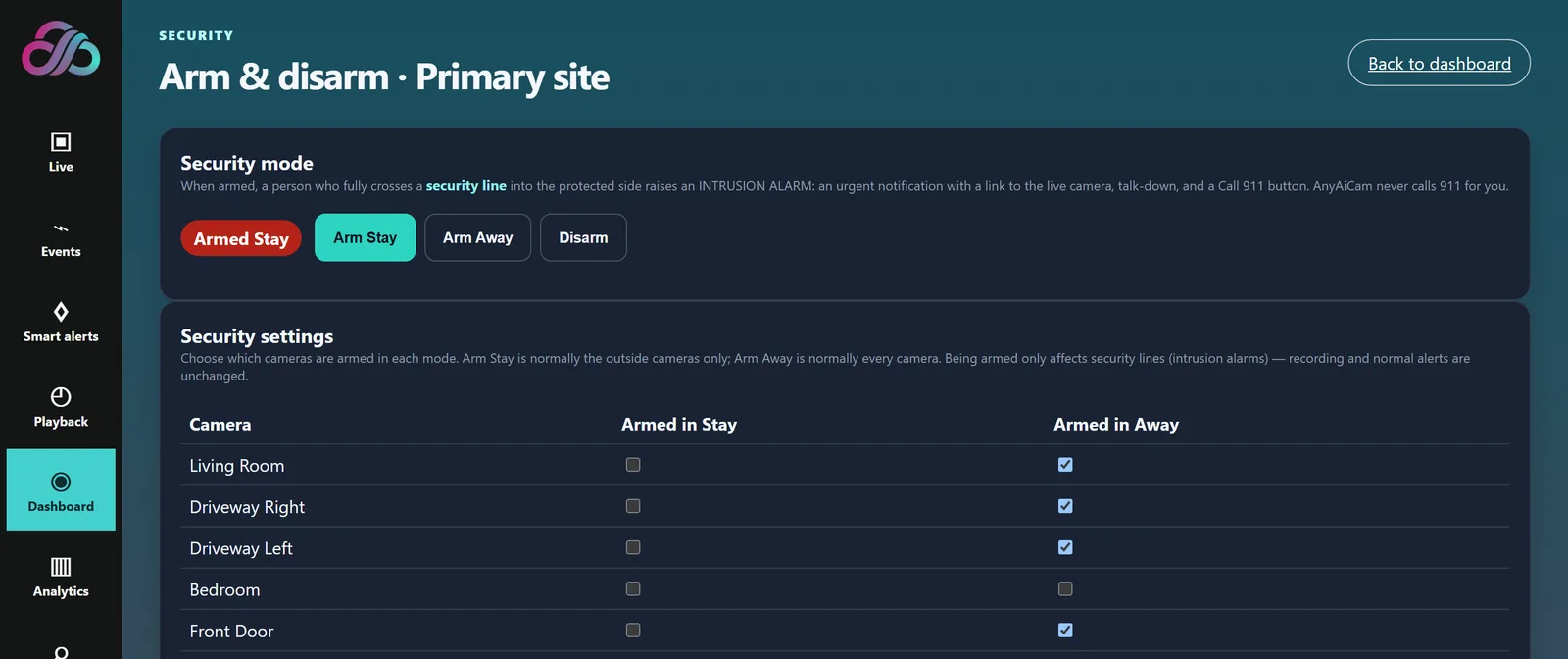Click the Arm & disarm page title
The image size is (1568, 659).
tap(384, 76)
